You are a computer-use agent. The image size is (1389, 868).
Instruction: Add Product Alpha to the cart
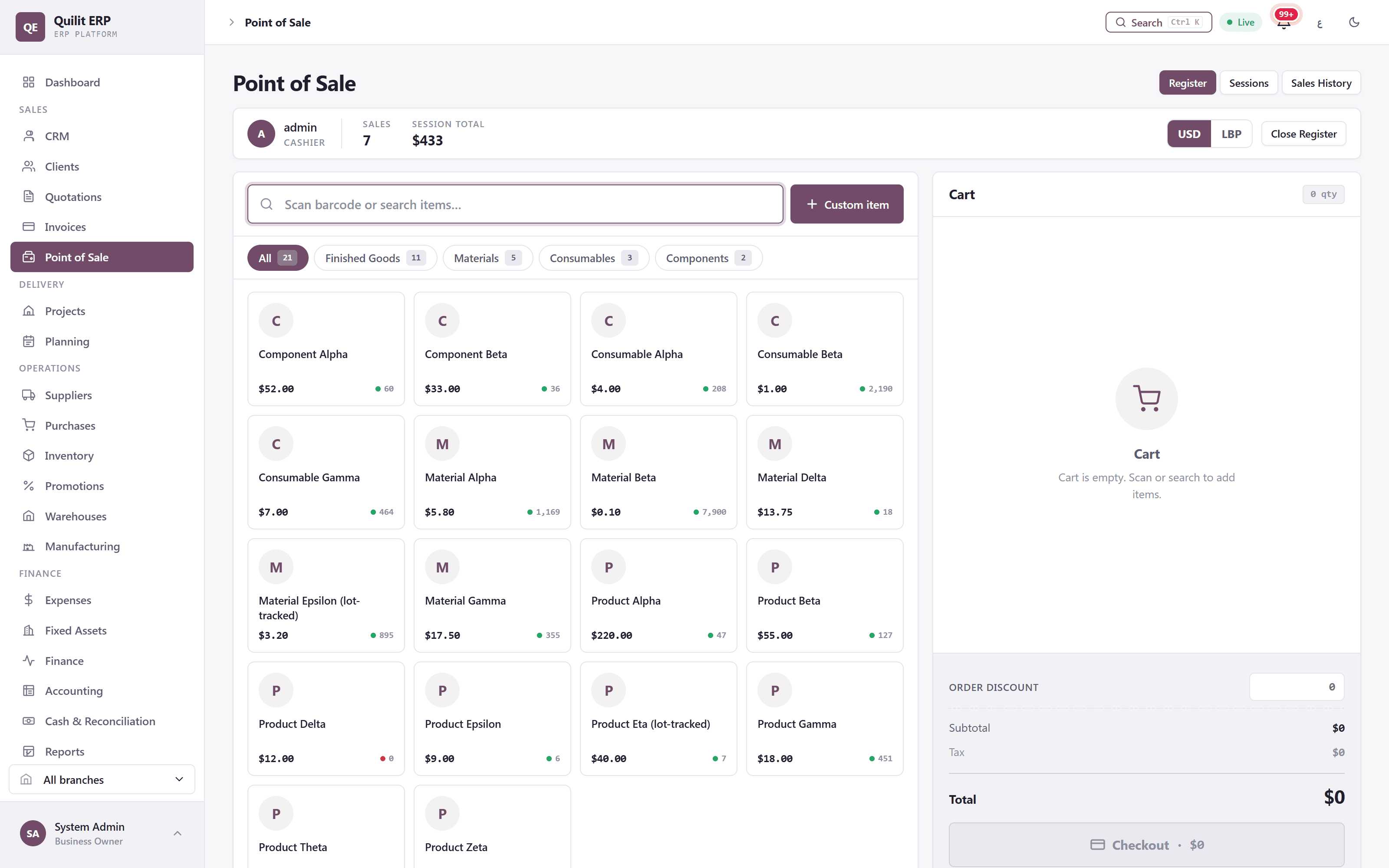click(658, 595)
